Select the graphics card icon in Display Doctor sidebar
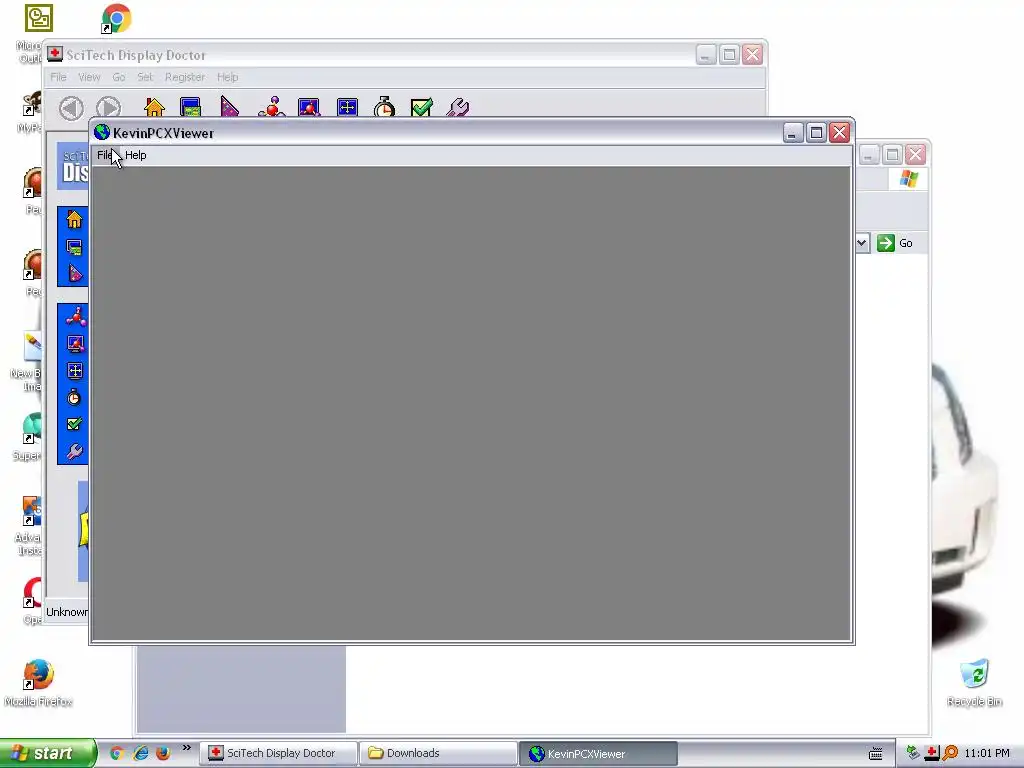The height and width of the screenshot is (768, 1024). pos(74,247)
